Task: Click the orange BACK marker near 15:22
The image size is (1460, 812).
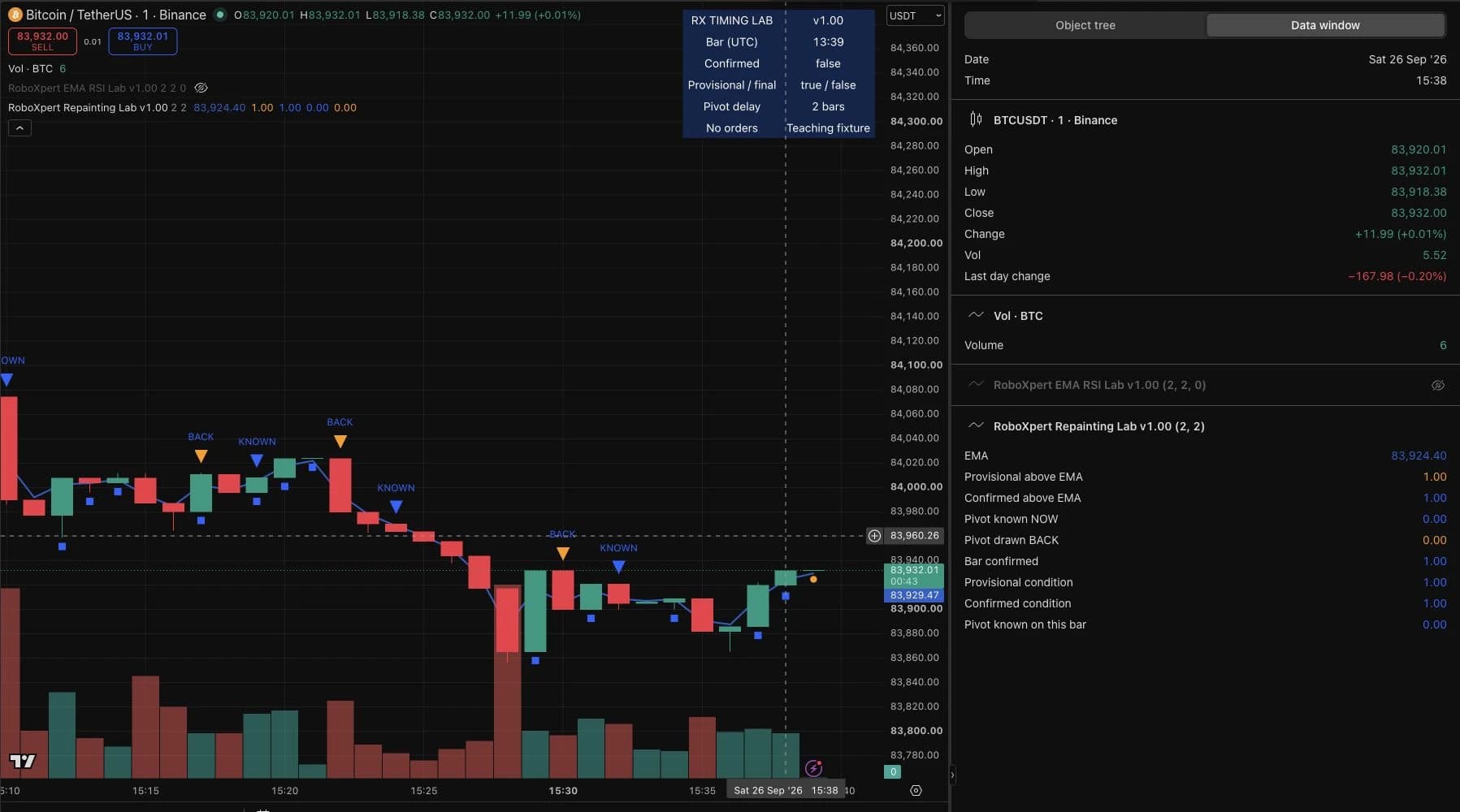Action: 340,442
